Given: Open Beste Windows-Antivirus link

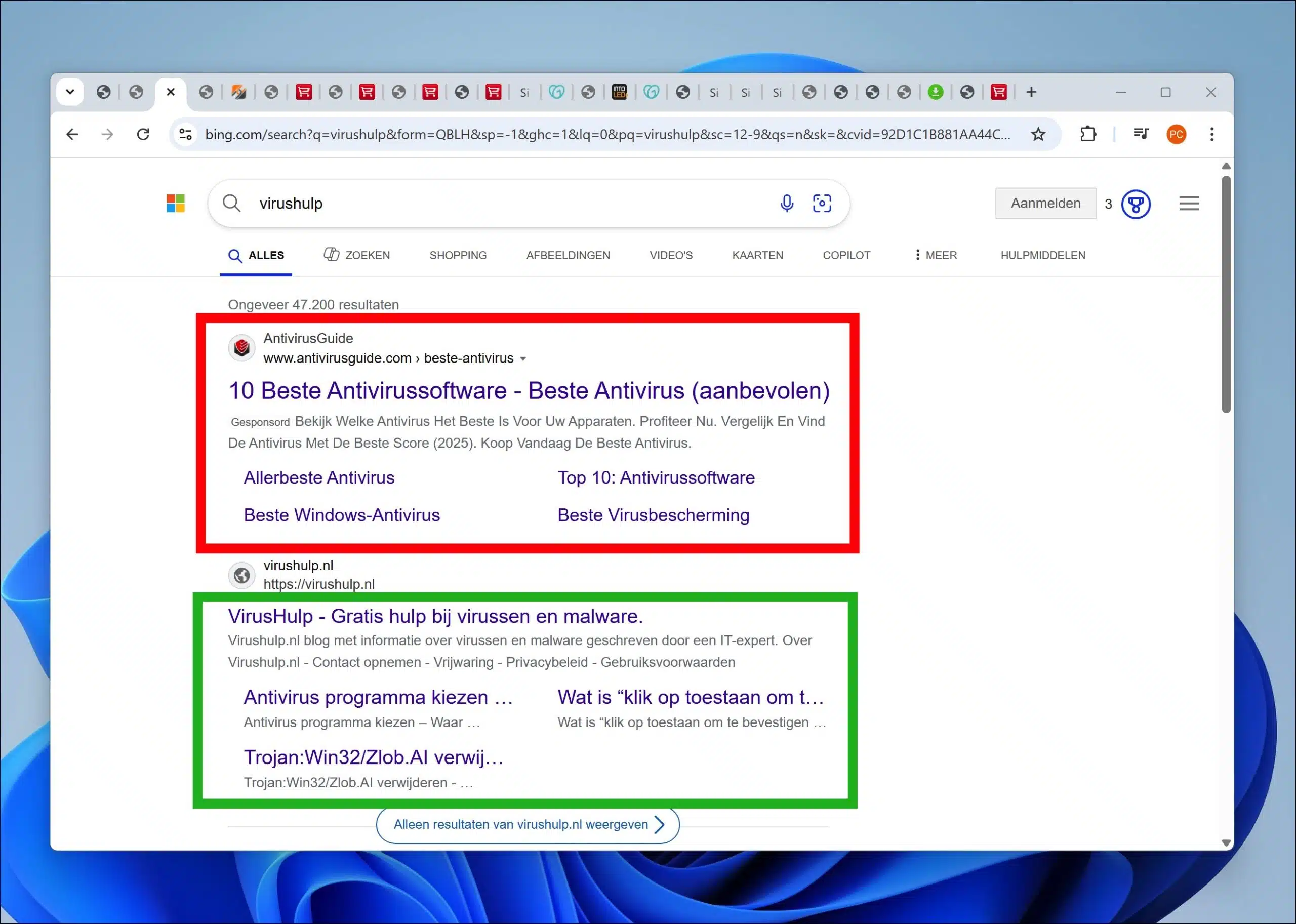Looking at the screenshot, I should (342, 515).
